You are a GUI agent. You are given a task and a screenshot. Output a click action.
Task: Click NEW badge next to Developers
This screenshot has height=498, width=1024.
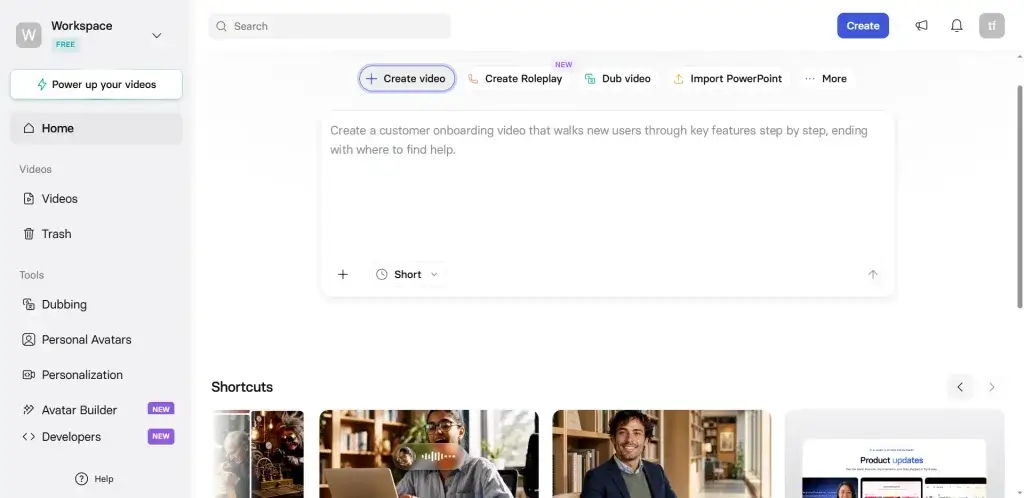coord(161,436)
